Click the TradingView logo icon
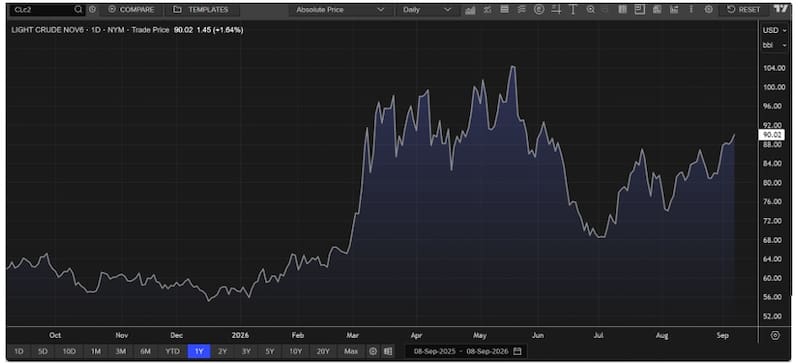The height and width of the screenshot is (364, 800). tap(780, 9)
